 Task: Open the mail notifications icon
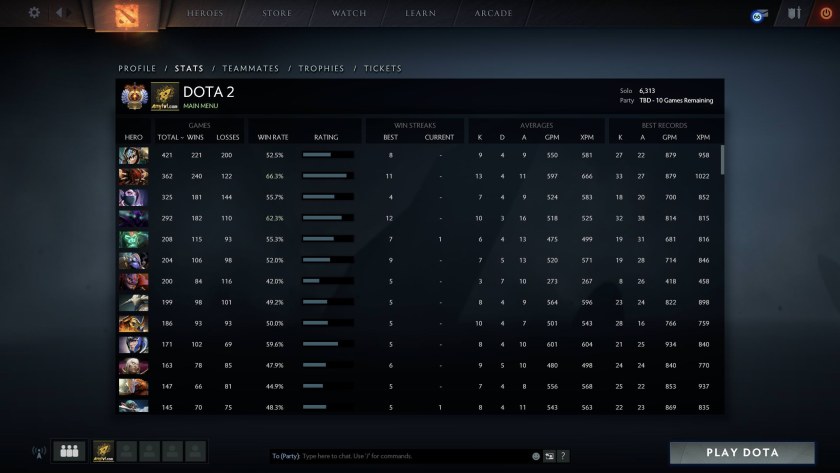759,15
